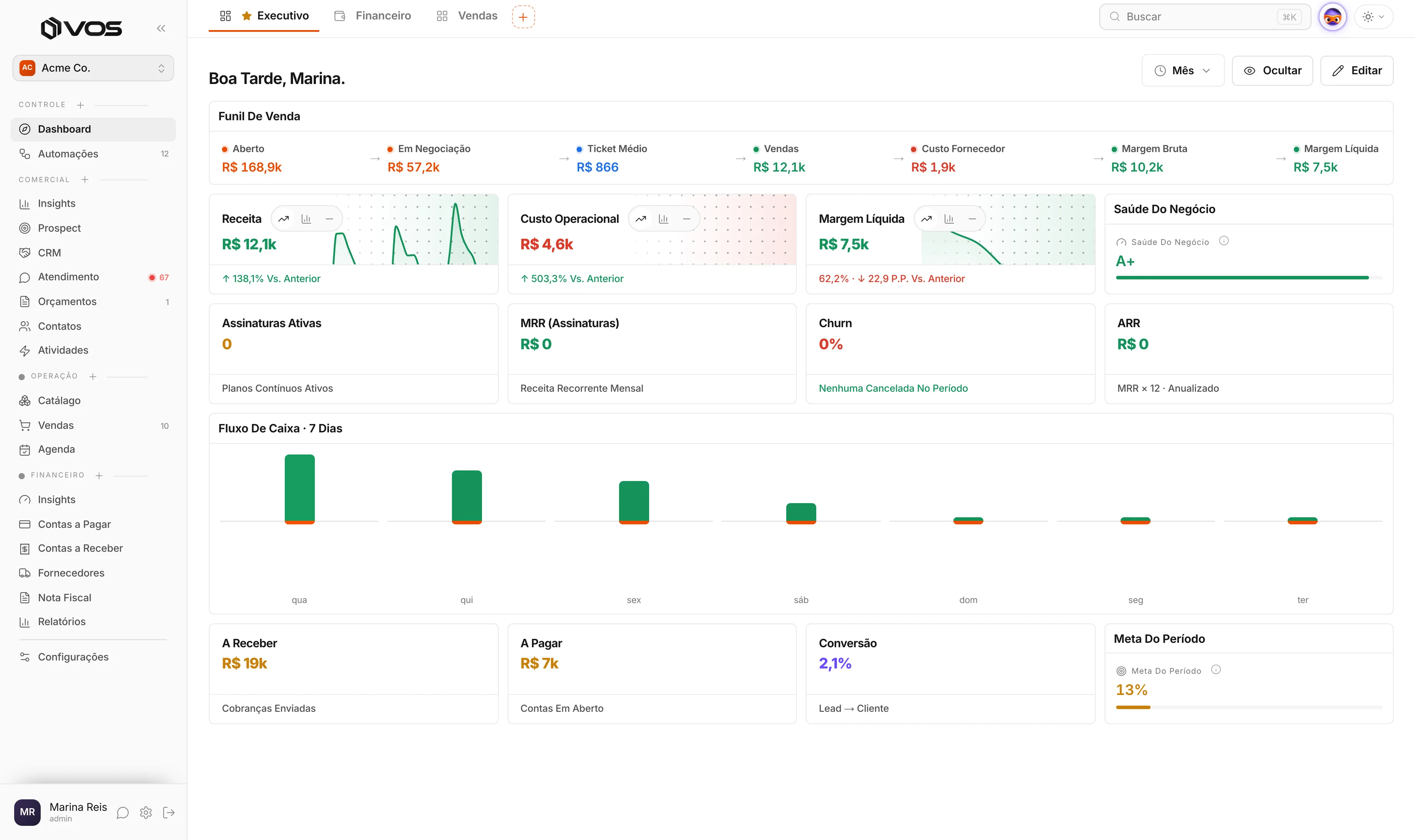Image resolution: width=1415 pixels, height=840 pixels.
Task: Click the chat bubble icon beside Marina Reis
Action: tap(123, 813)
